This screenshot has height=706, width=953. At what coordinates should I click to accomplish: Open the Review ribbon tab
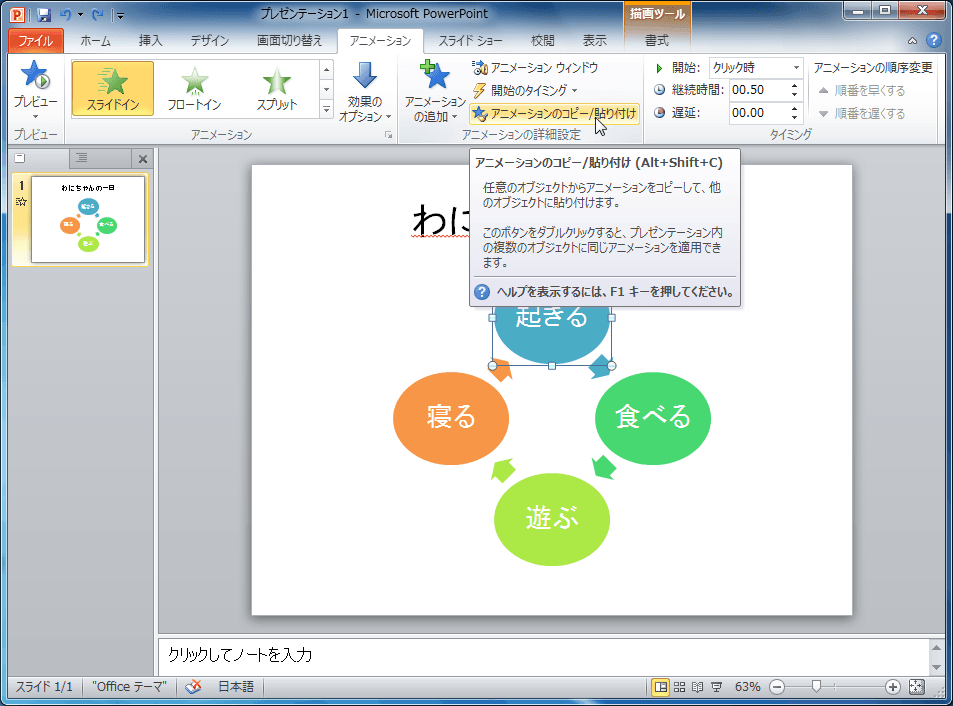(x=543, y=41)
